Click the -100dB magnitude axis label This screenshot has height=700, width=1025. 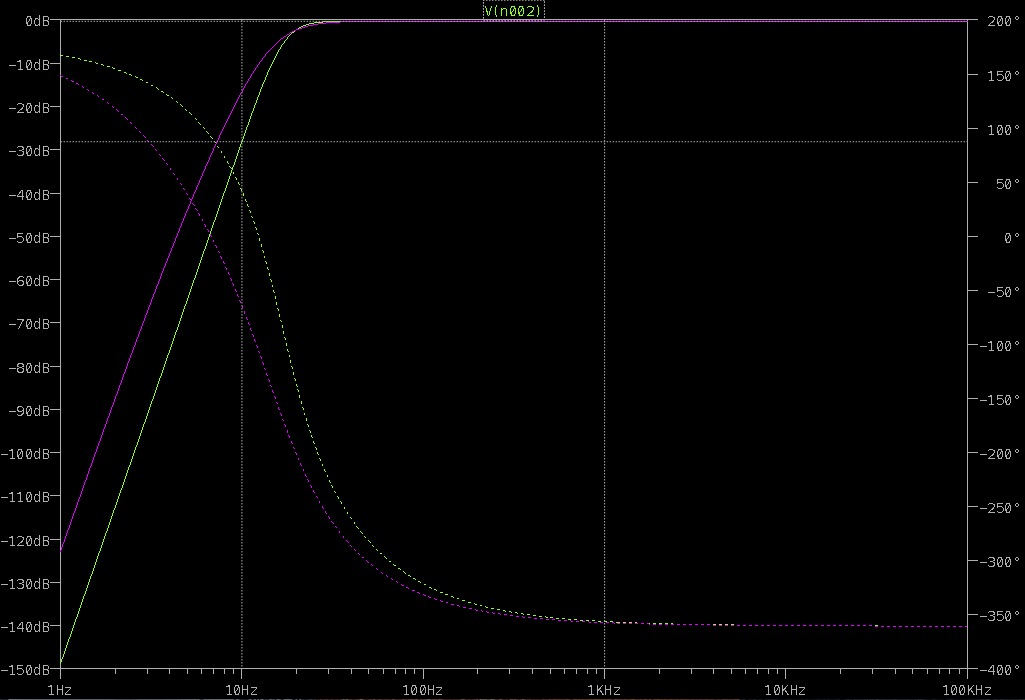pyautogui.click(x=25, y=454)
